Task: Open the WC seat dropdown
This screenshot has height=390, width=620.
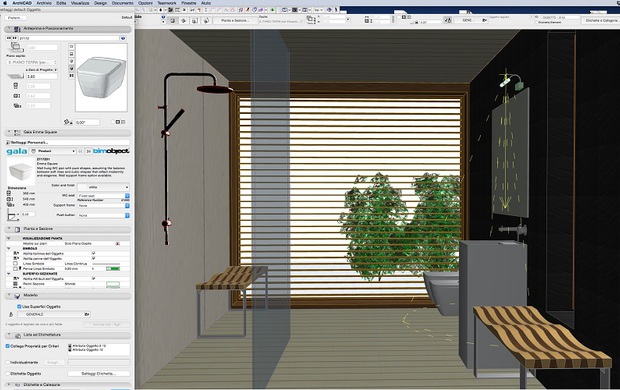Action: (x=103, y=196)
